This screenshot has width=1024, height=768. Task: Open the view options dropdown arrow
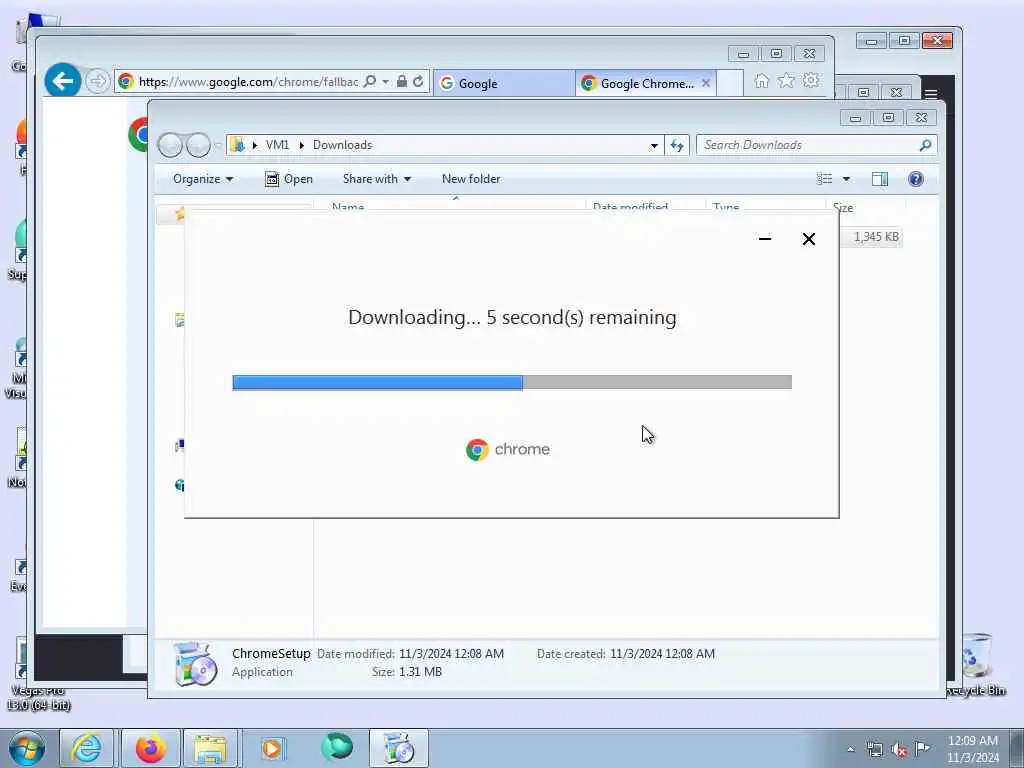coord(846,179)
